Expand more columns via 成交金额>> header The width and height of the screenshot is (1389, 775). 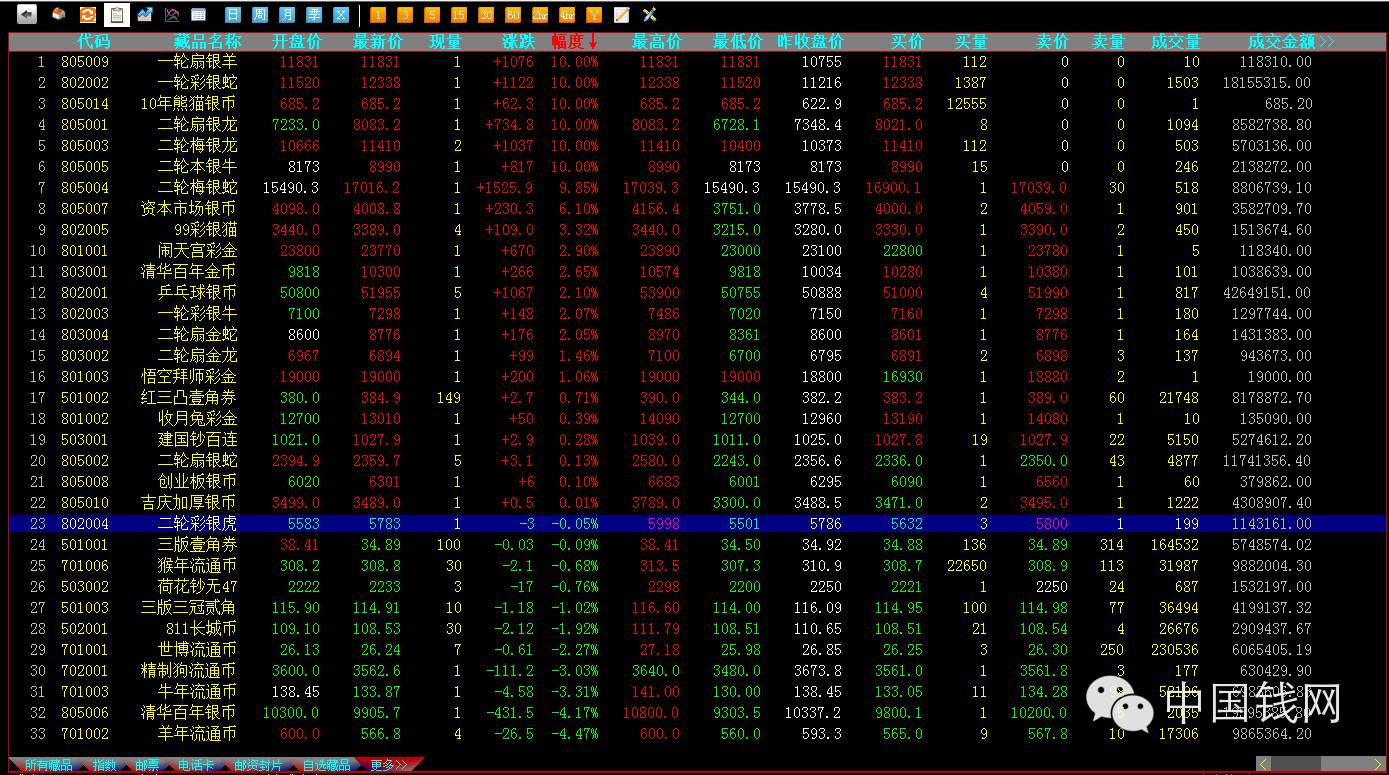click(x=1291, y=42)
